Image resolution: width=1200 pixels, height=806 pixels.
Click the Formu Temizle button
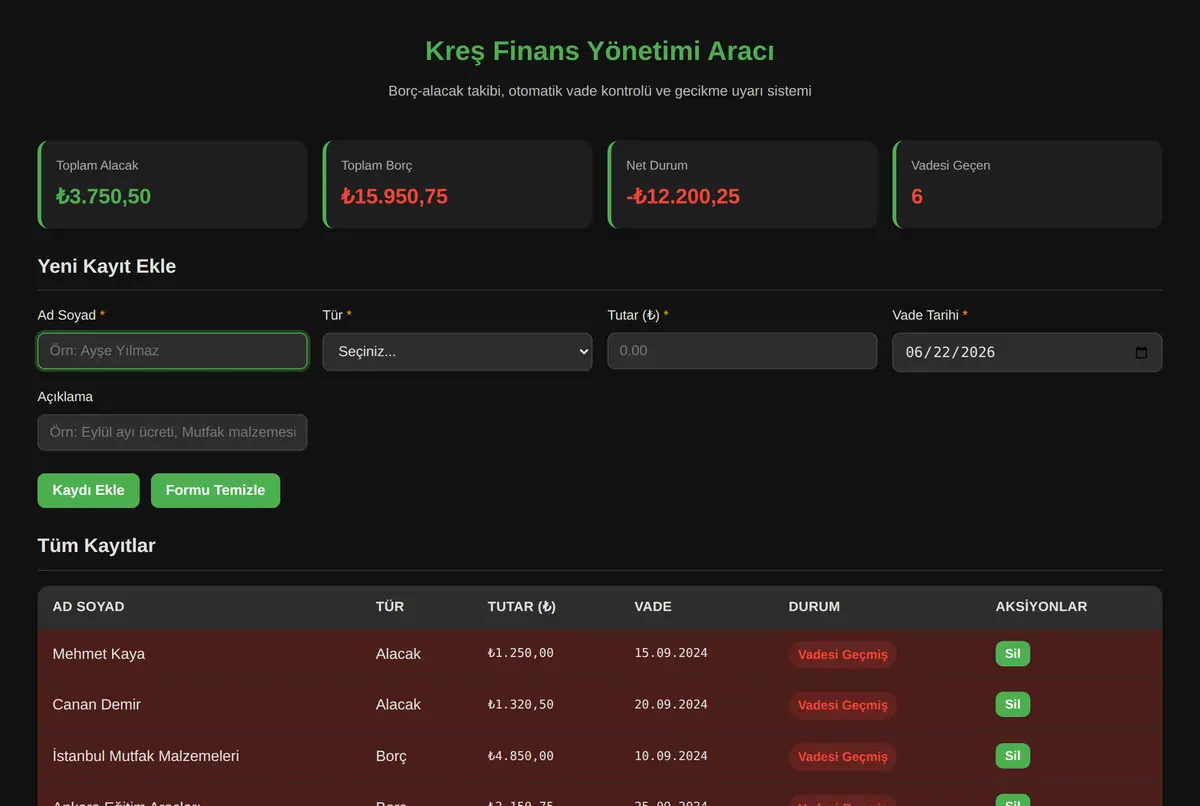coord(215,490)
